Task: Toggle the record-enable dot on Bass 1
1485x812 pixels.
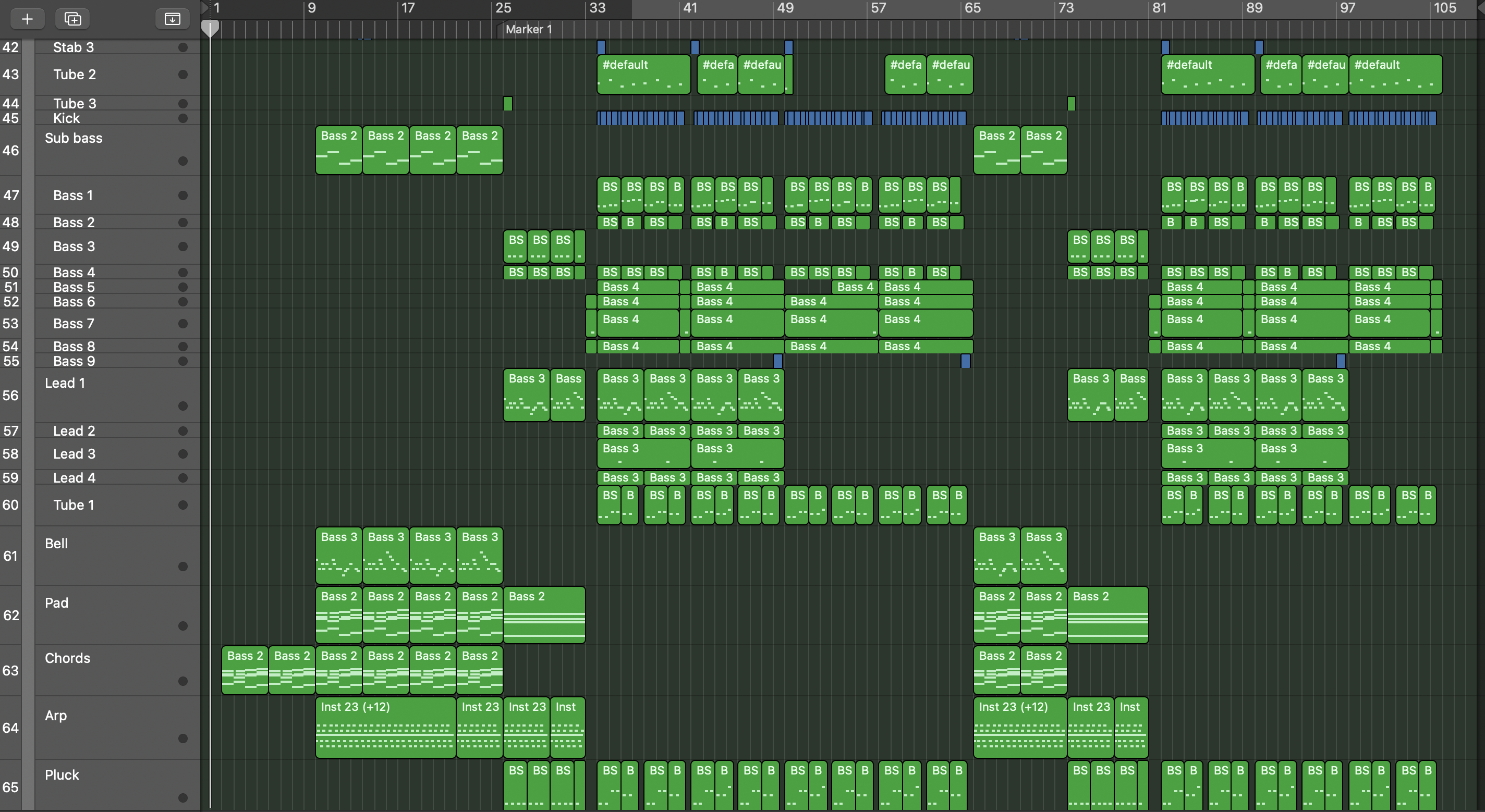Action: tap(182, 195)
